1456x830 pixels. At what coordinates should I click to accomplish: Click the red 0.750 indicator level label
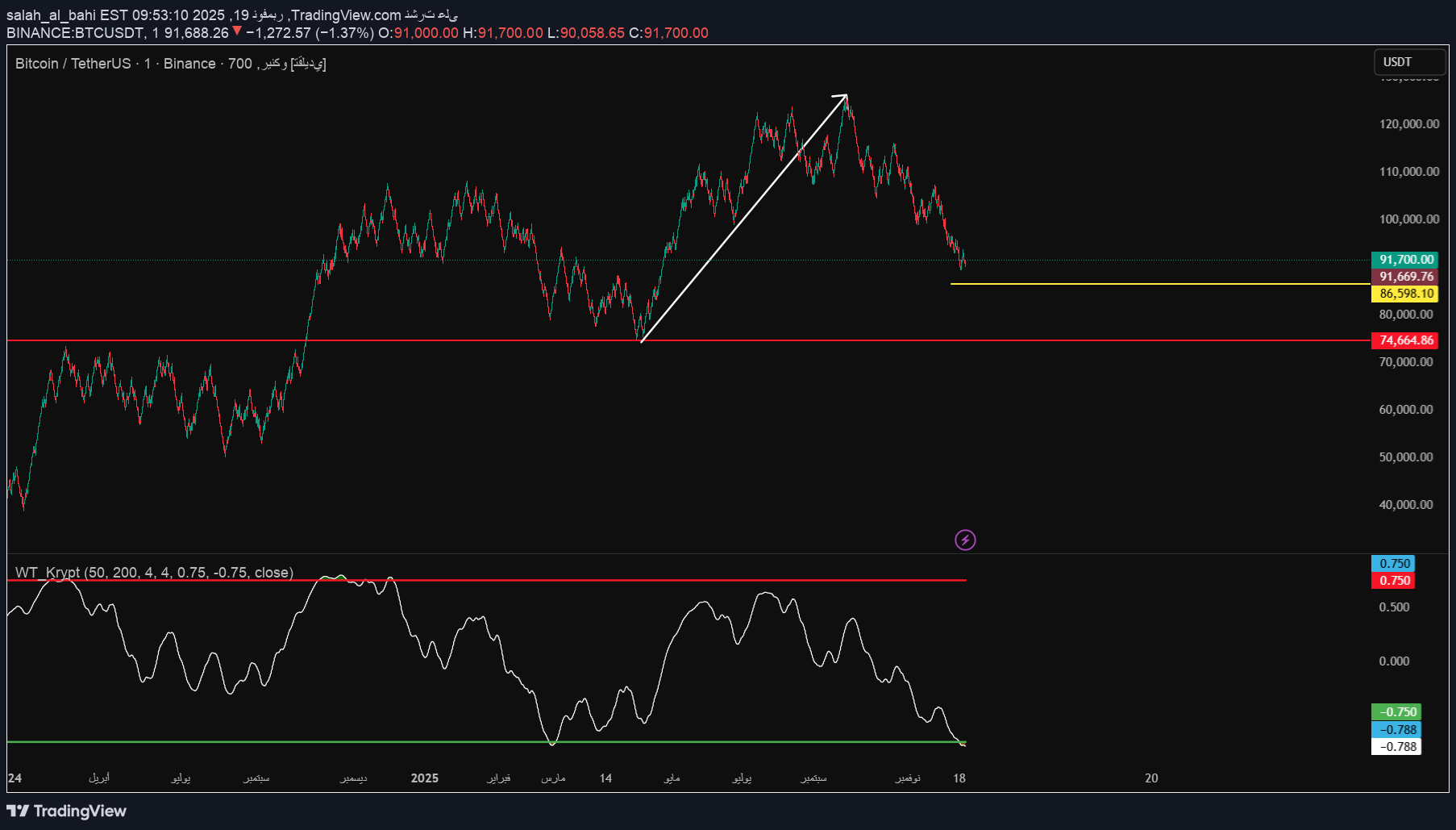point(1394,581)
